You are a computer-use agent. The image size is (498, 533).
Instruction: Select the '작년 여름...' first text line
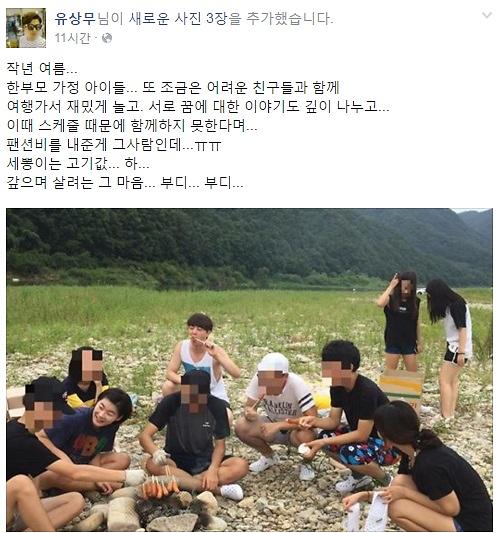[x=42, y=69]
